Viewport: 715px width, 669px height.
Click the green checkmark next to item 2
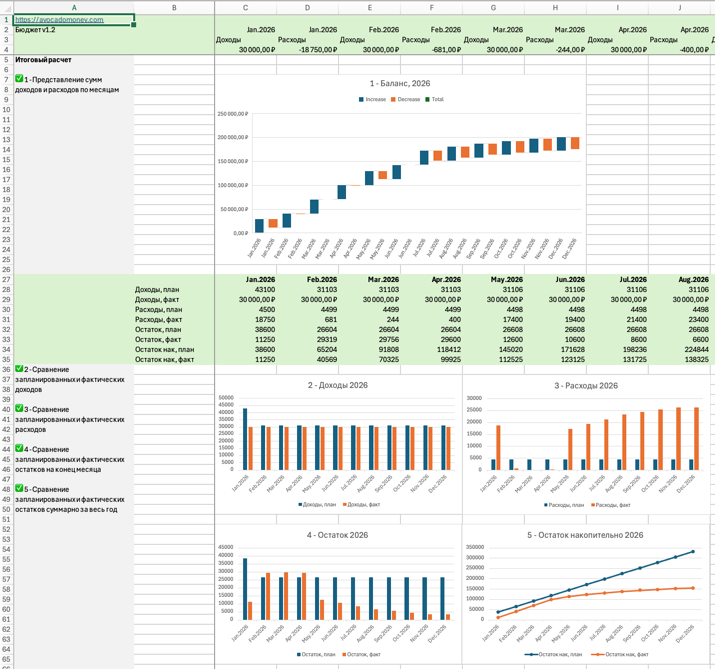pos(19,369)
